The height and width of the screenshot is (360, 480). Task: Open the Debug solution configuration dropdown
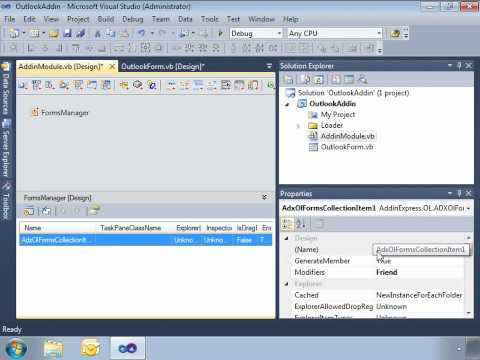[x=279, y=33]
